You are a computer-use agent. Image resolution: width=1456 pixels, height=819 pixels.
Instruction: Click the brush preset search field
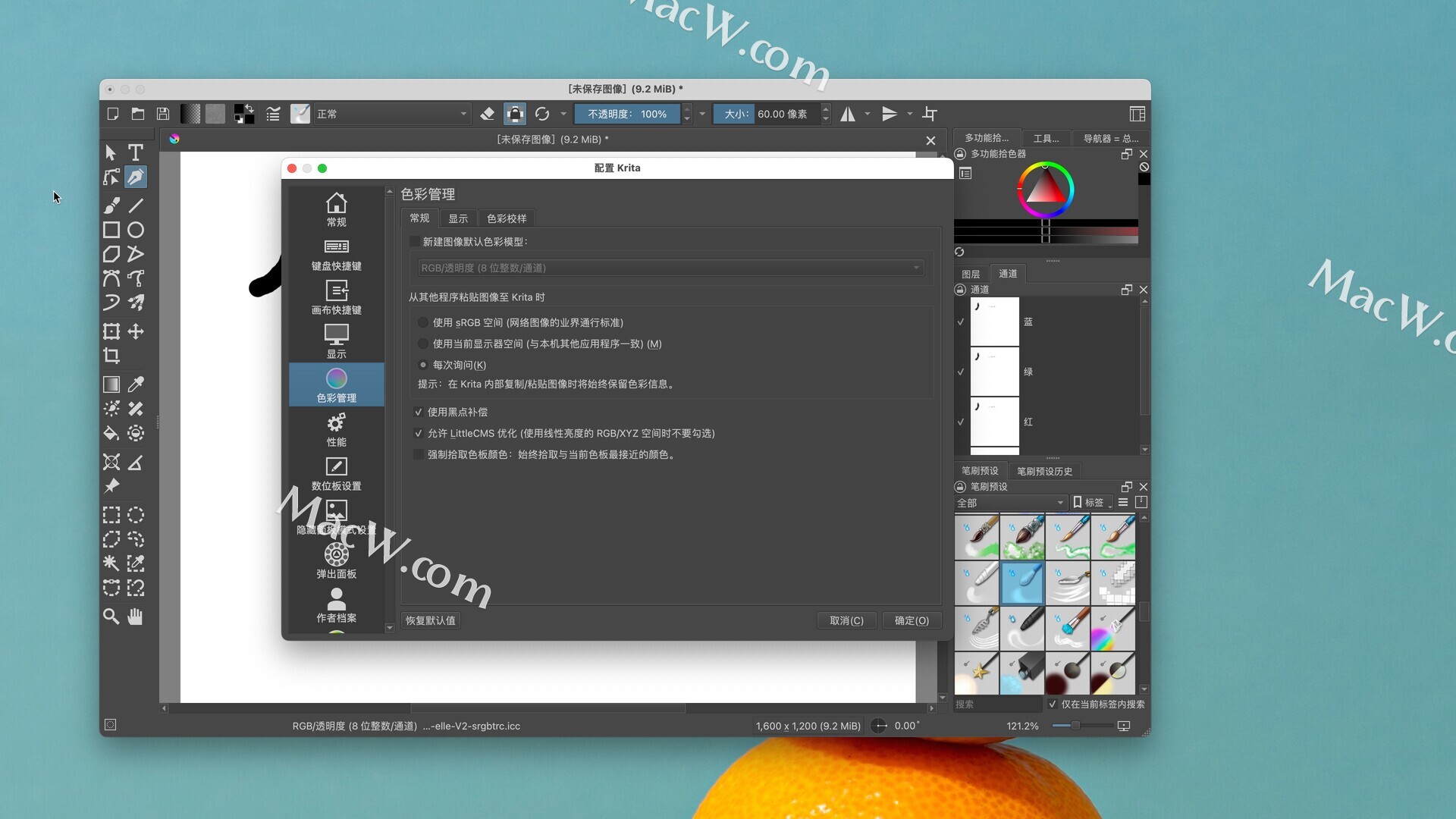[x=998, y=704]
